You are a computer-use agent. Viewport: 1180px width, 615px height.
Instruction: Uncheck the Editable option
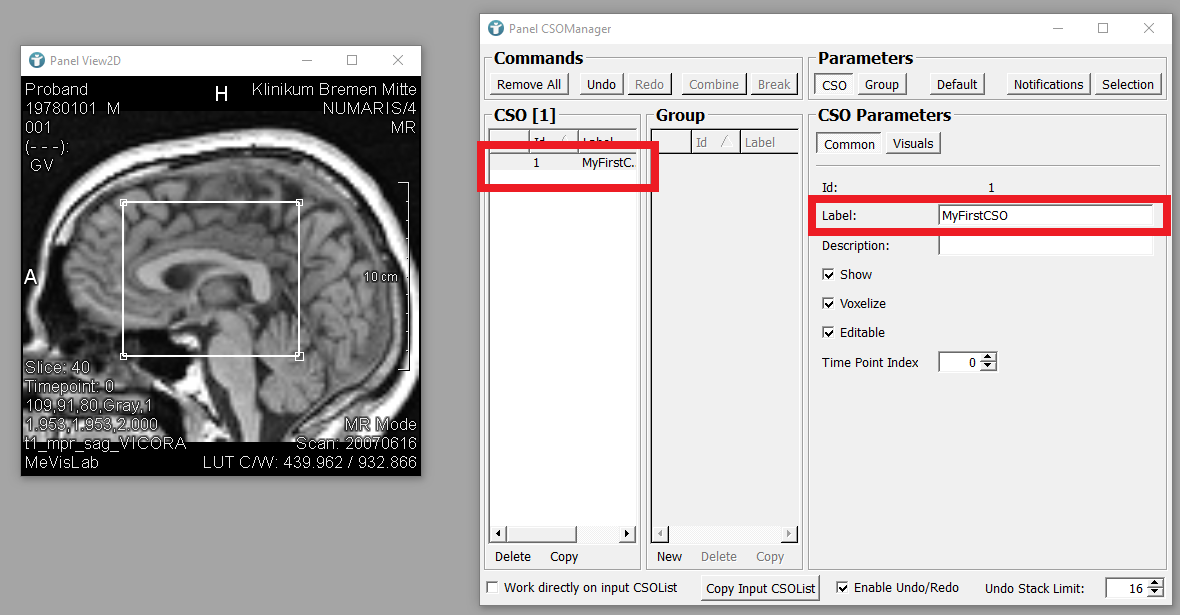pyautogui.click(x=828, y=333)
